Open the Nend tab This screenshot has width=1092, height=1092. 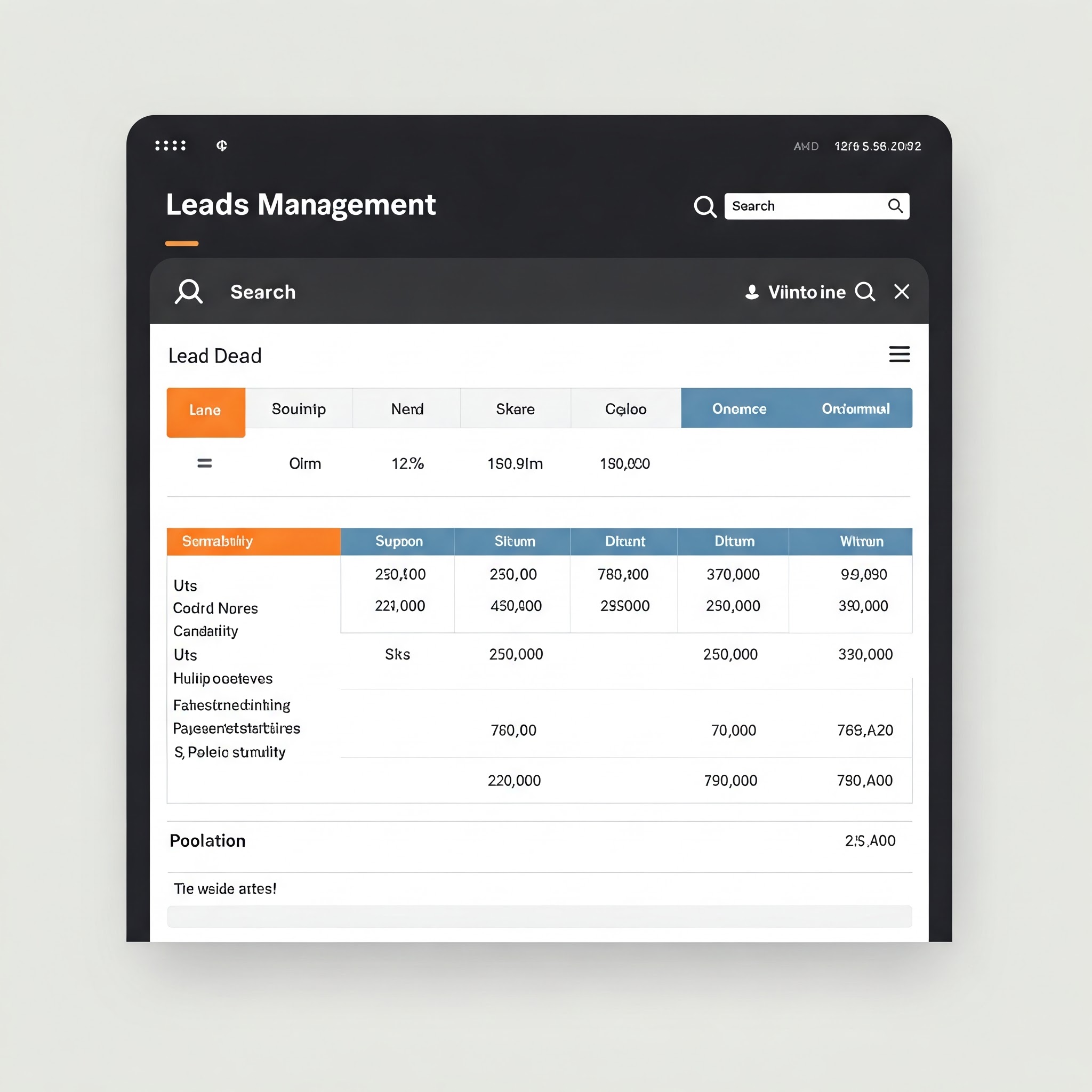[407, 408]
